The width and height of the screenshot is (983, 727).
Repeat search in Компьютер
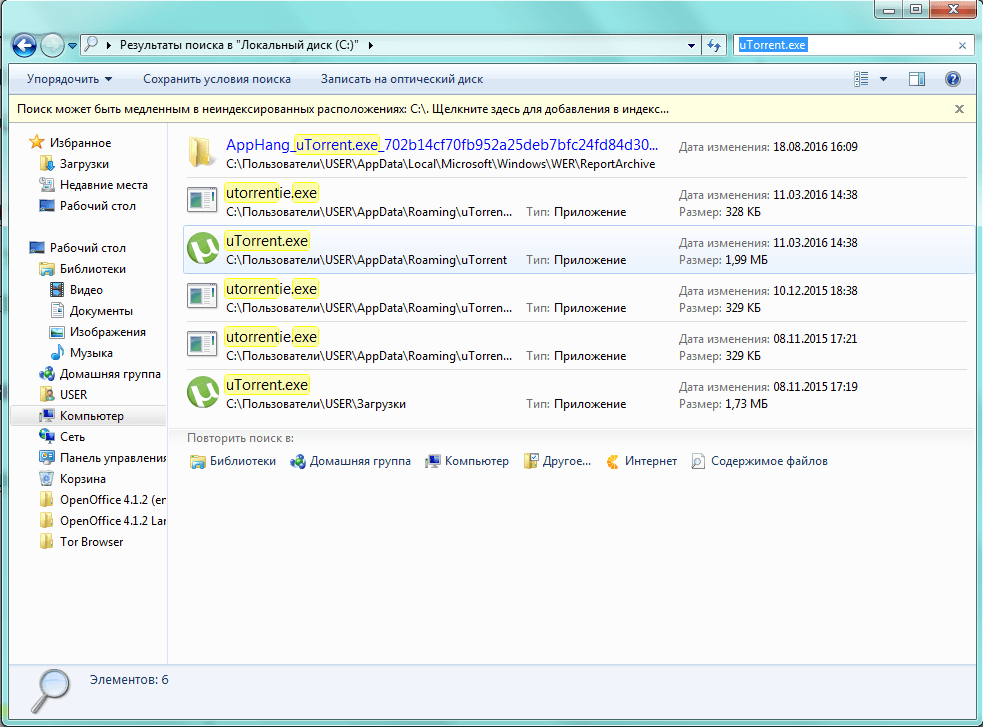(467, 461)
